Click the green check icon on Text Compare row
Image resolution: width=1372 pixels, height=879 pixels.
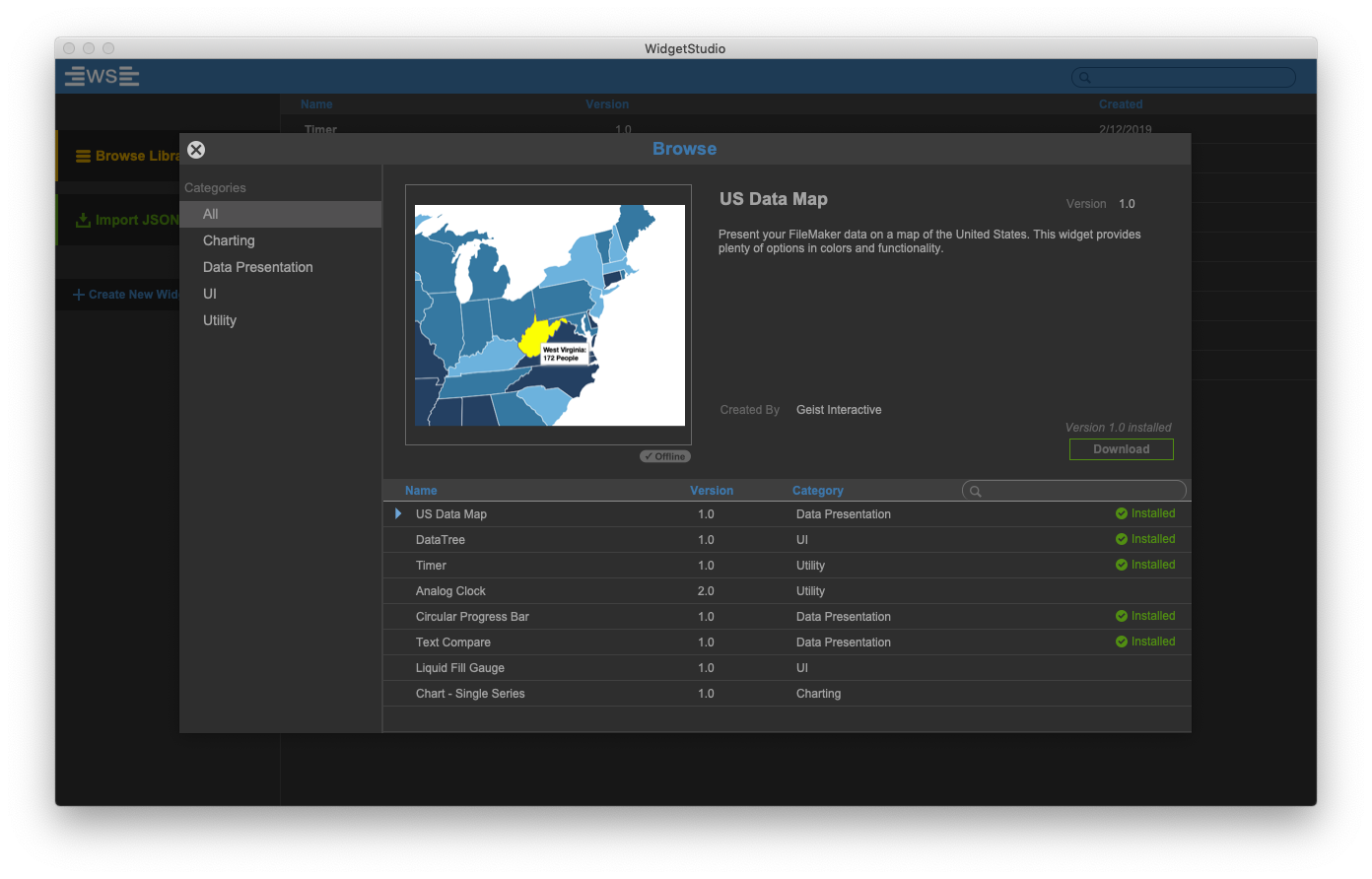[x=1122, y=642]
